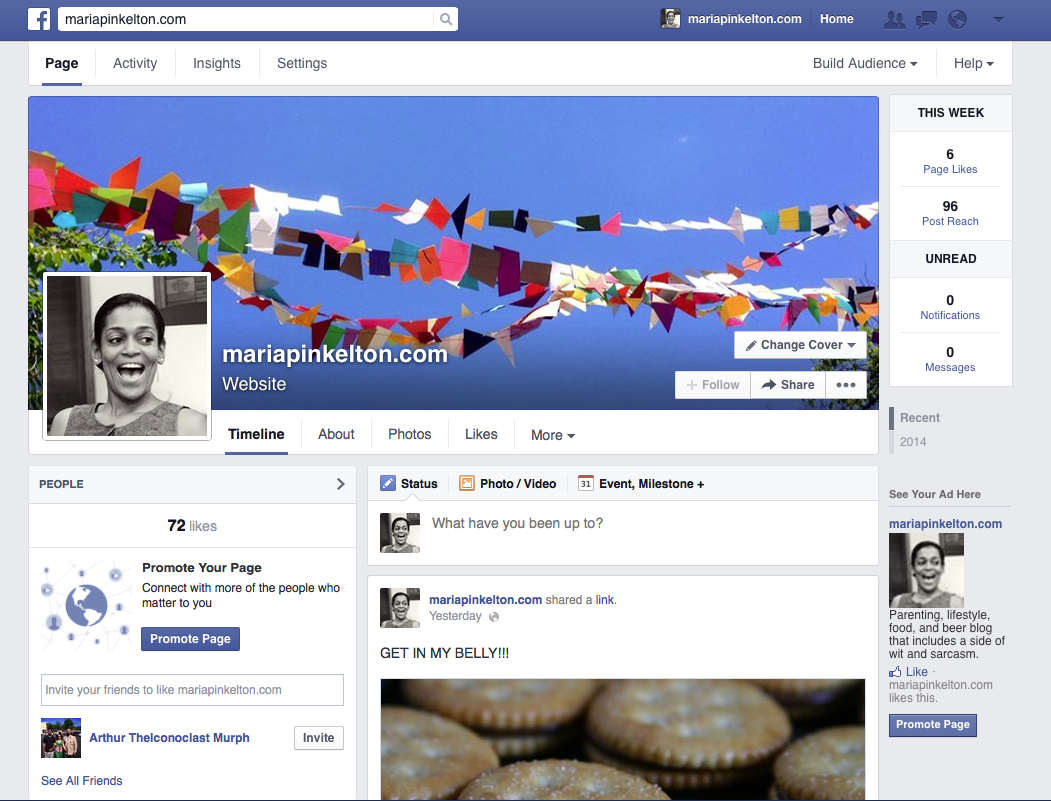Click the three-dots more actions button
The width and height of the screenshot is (1051, 801).
click(x=846, y=385)
